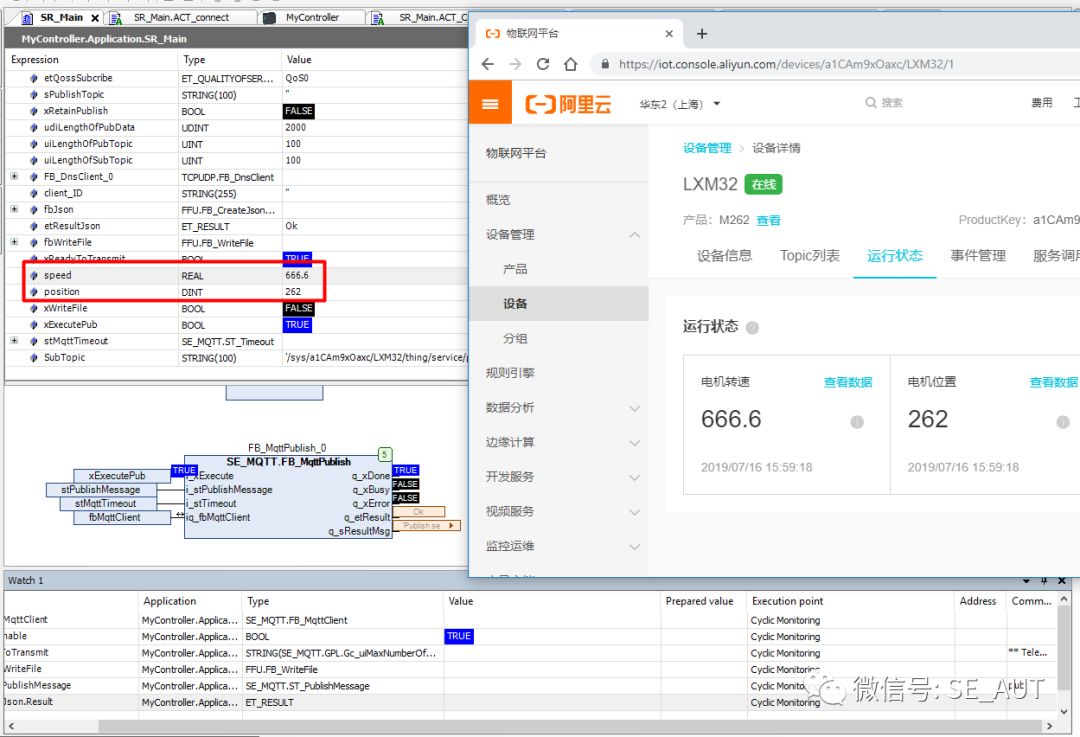Screen dimensions: 1080x737
Task: Go back using the browser back arrow
Action: 487,62
